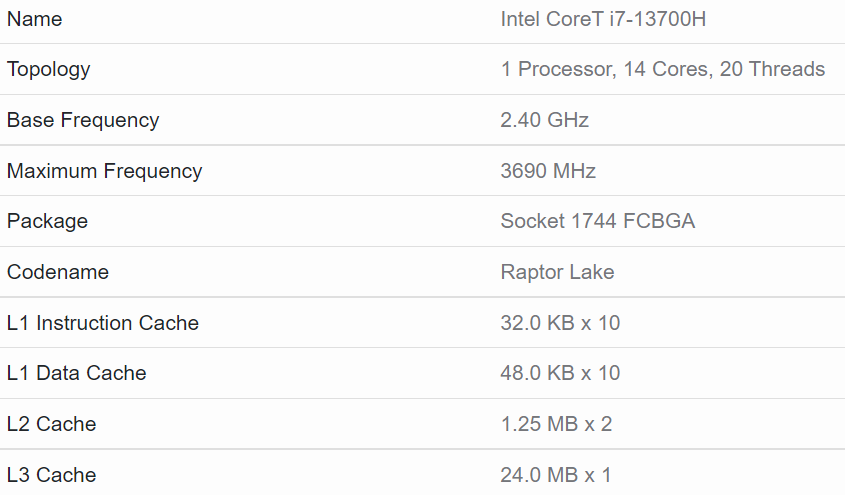Select the L1 Data Cache label

(77, 373)
